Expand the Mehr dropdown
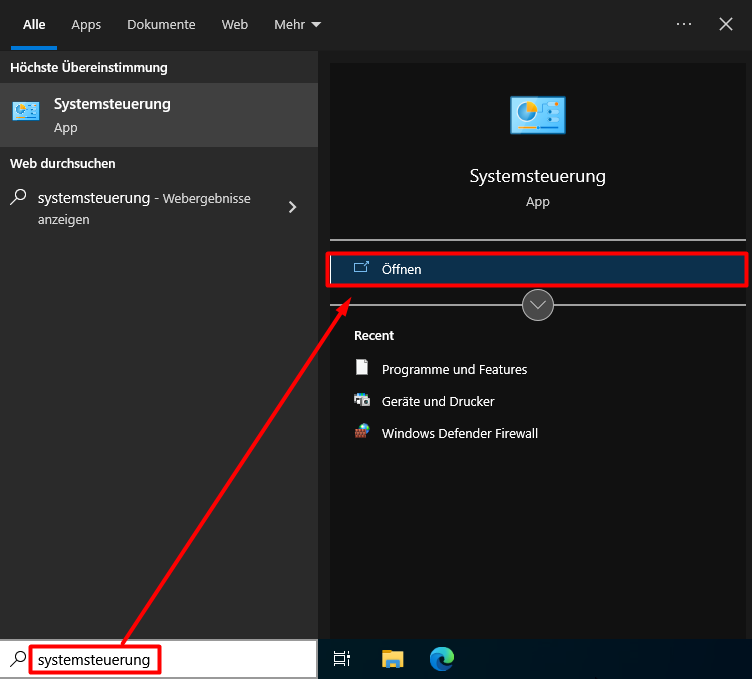The height and width of the screenshot is (679, 752). 298,25
